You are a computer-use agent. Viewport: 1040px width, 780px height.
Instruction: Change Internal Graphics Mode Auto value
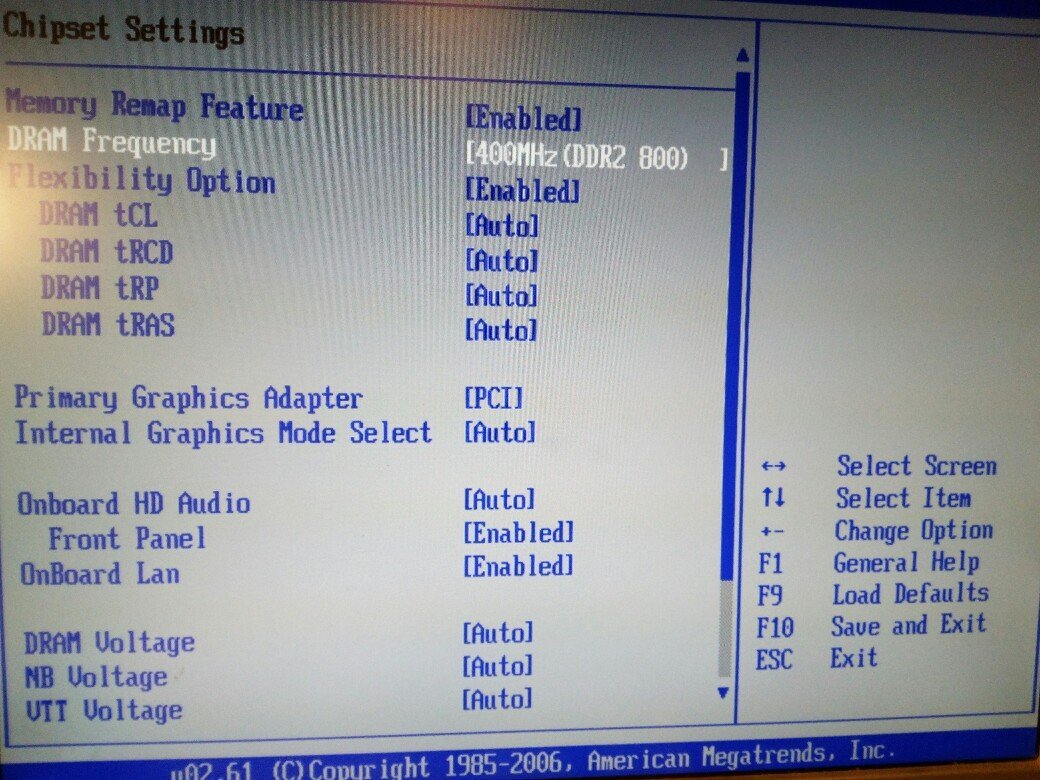[x=499, y=433]
